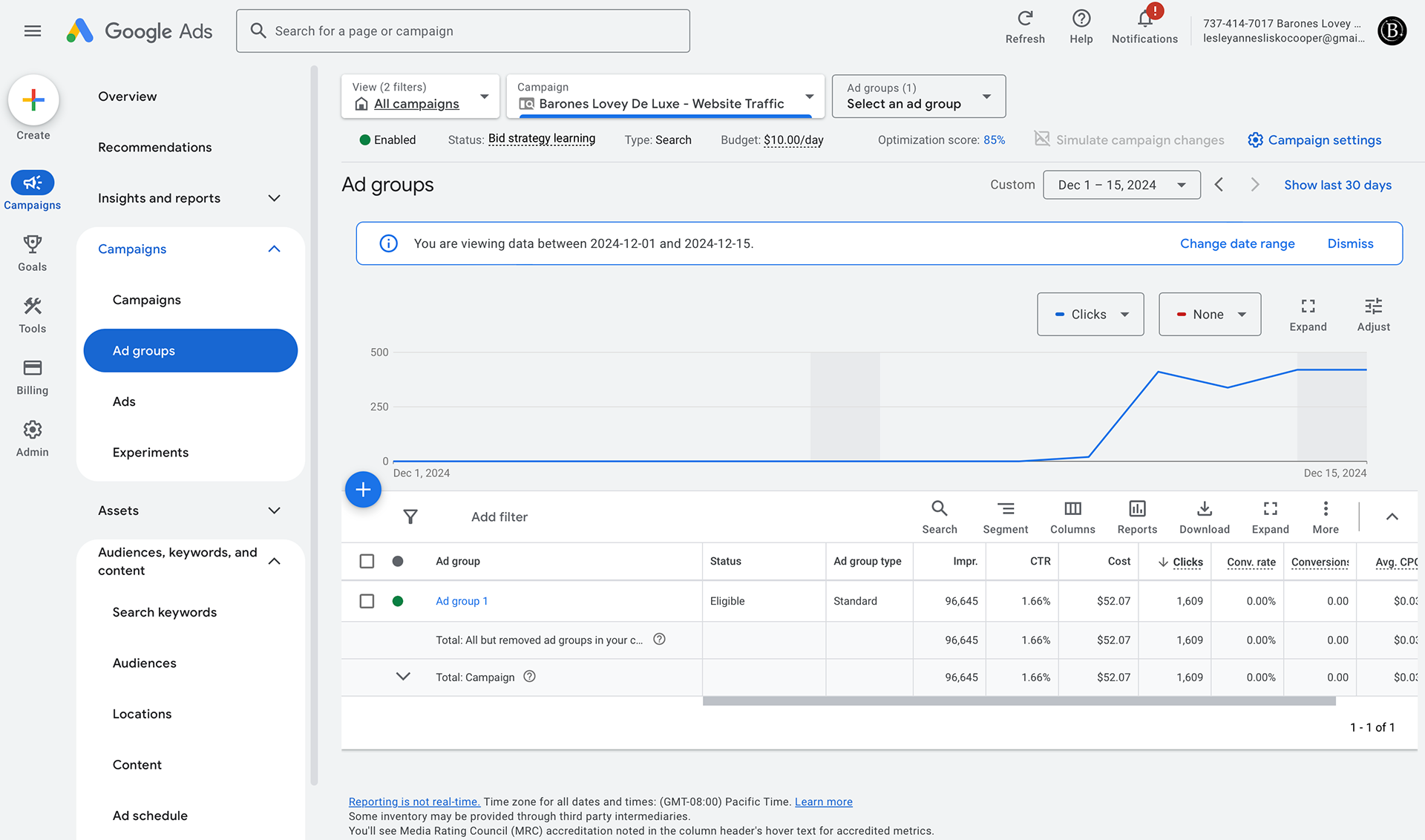Click the table horizontal scrollbar
Screen dimensions: 1425x840
1018,701
